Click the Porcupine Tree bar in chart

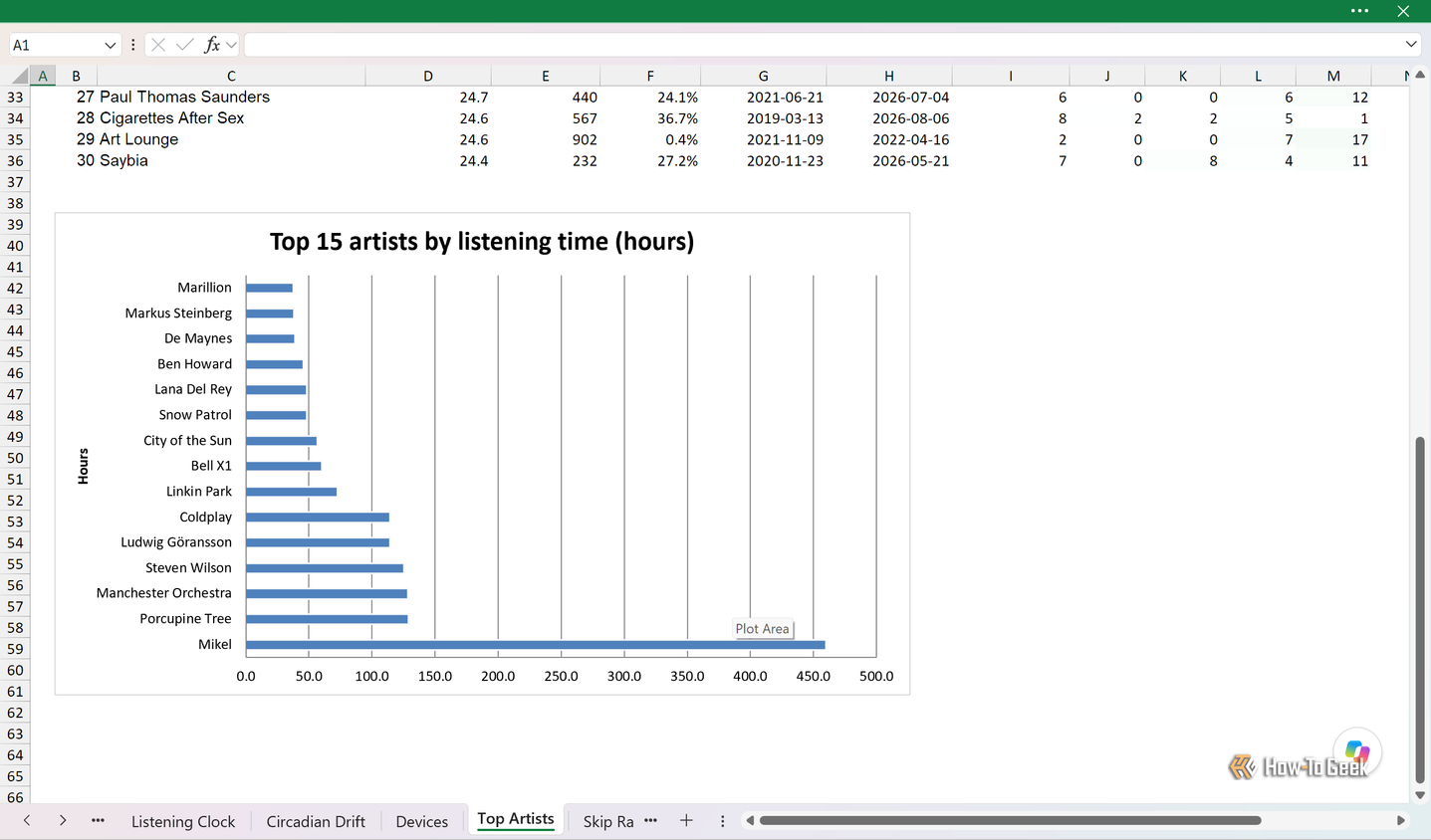click(327, 619)
